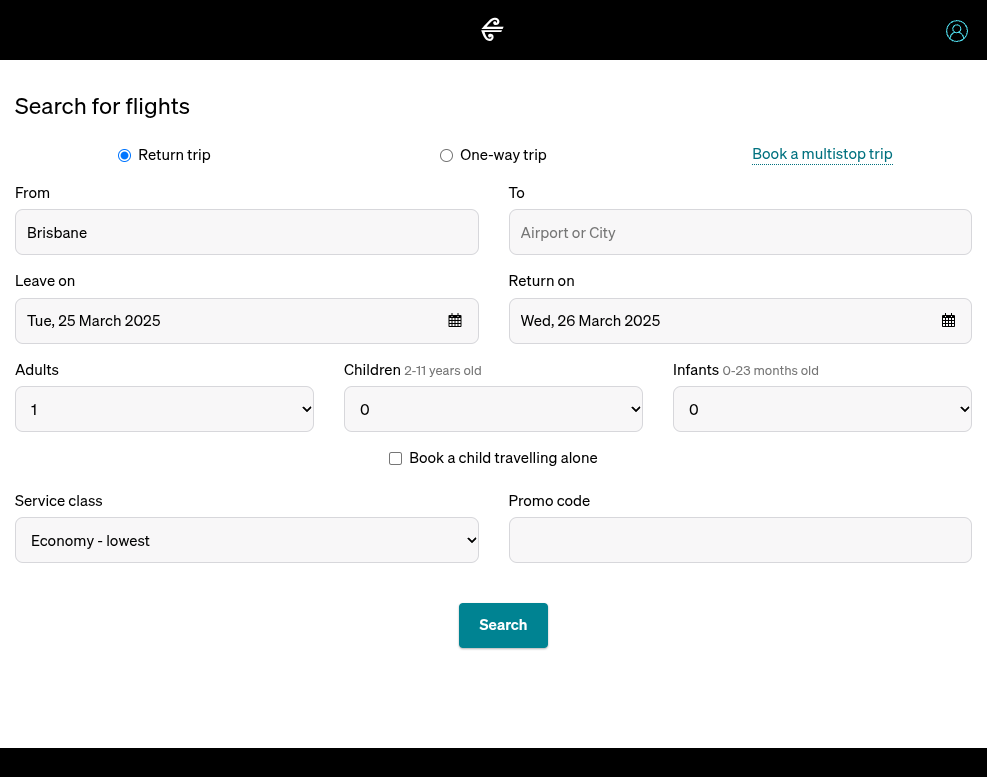This screenshot has height=777, width=987.
Task: Click the Search for flights heading
Action: [x=102, y=106]
